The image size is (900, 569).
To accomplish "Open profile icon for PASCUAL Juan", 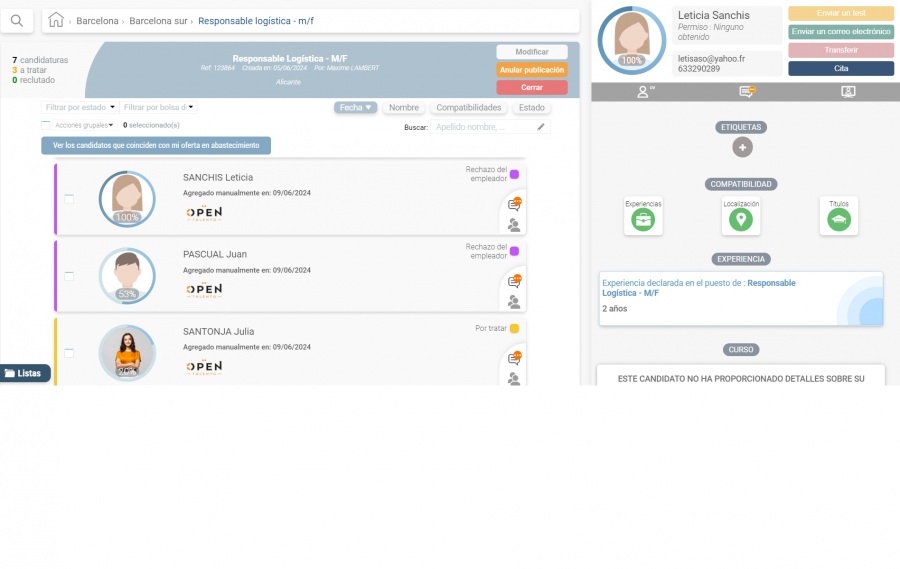I will tap(514, 302).
